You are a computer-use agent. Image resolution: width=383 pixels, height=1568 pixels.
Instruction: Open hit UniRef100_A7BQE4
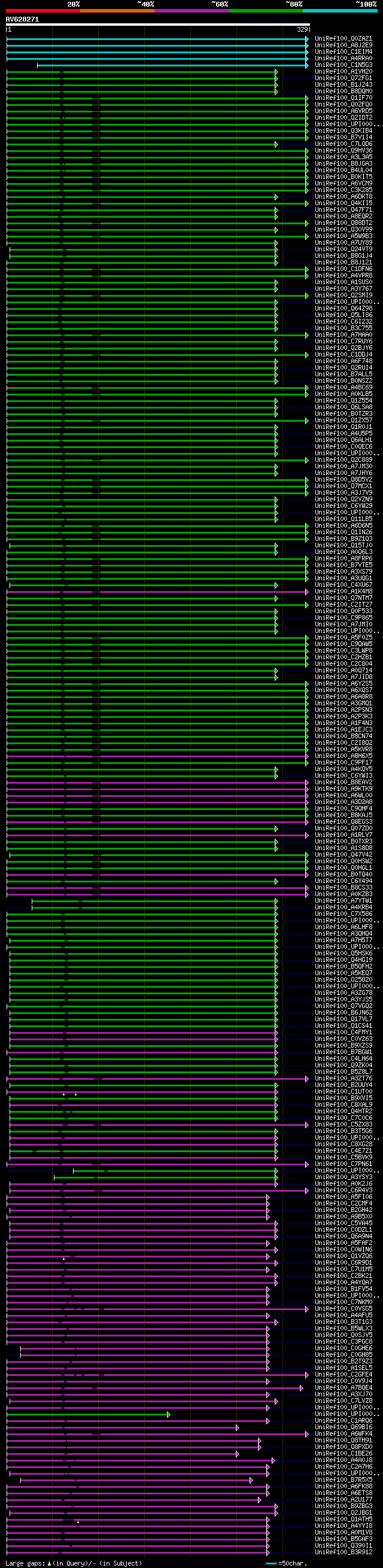344,1389
